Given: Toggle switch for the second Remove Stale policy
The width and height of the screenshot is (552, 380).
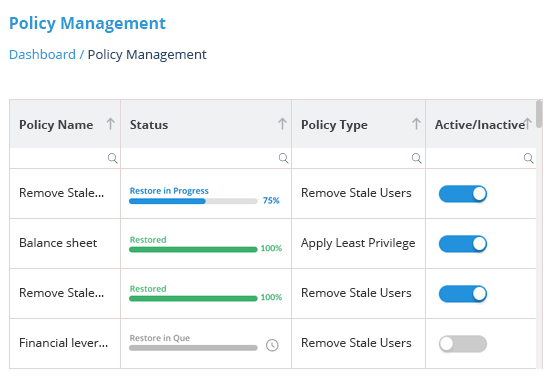Looking at the screenshot, I should [463, 294].
